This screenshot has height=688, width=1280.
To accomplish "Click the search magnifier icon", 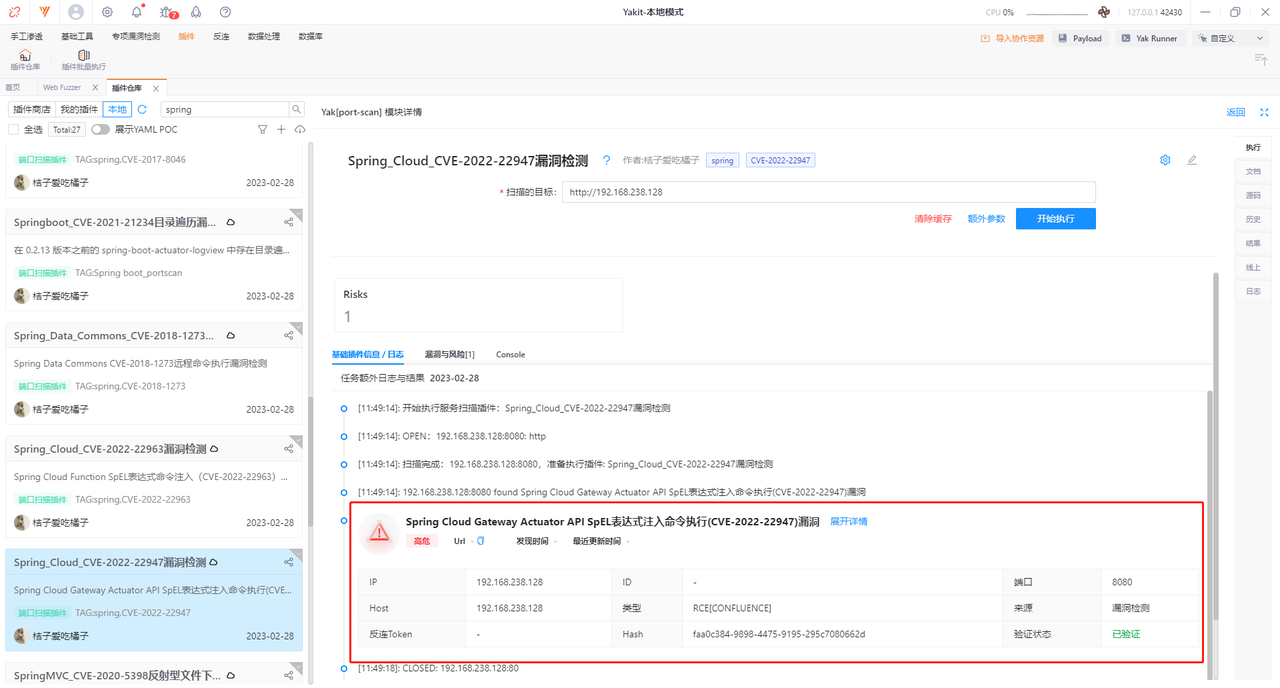I will [297, 109].
